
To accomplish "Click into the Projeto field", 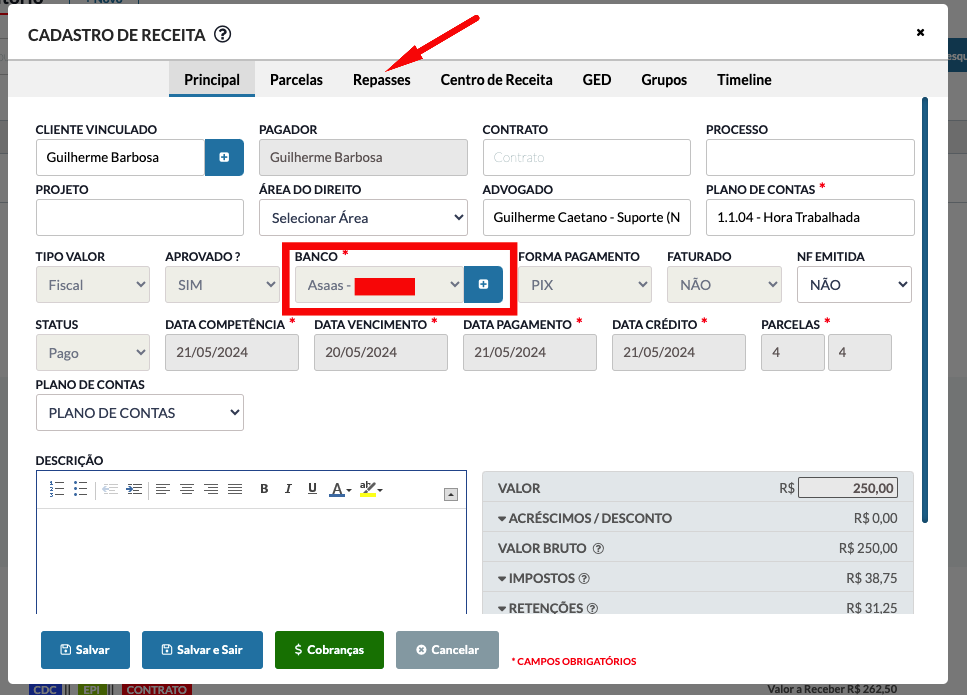I will pyautogui.click(x=139, y=218).
